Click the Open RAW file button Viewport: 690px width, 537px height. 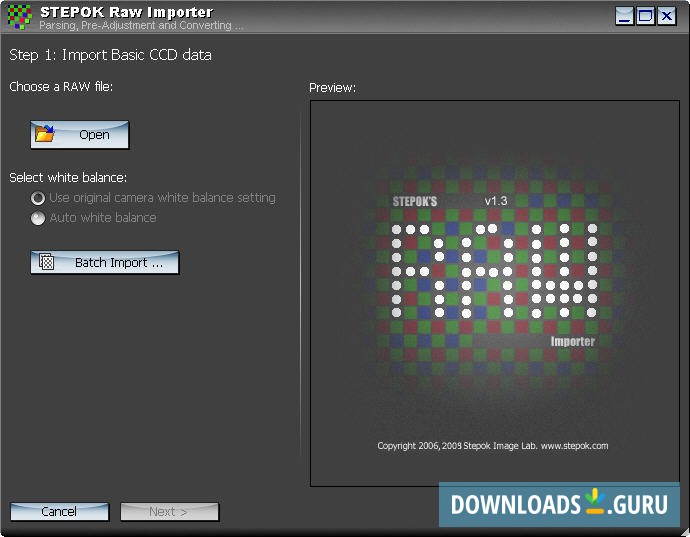80,135
